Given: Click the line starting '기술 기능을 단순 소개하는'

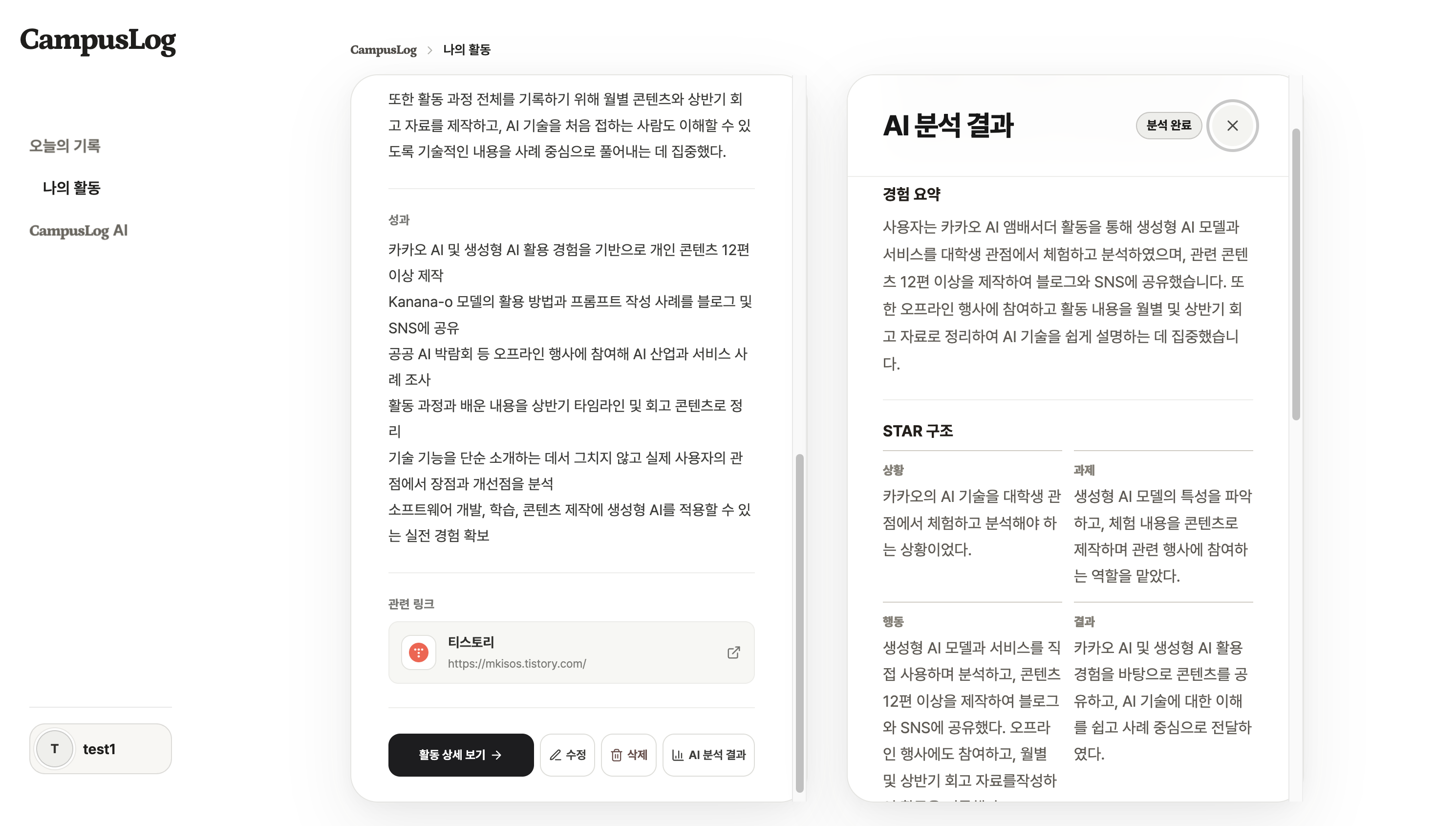Looking at the screenshot, I should pyautogui.click(x=565, y=458).
